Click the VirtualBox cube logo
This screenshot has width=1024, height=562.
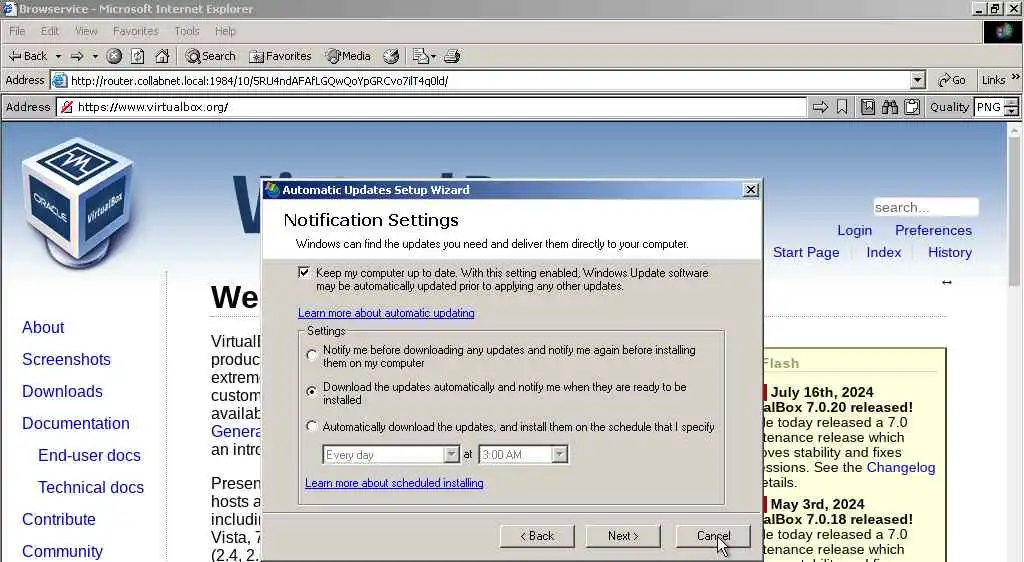(x=78, y=201)
